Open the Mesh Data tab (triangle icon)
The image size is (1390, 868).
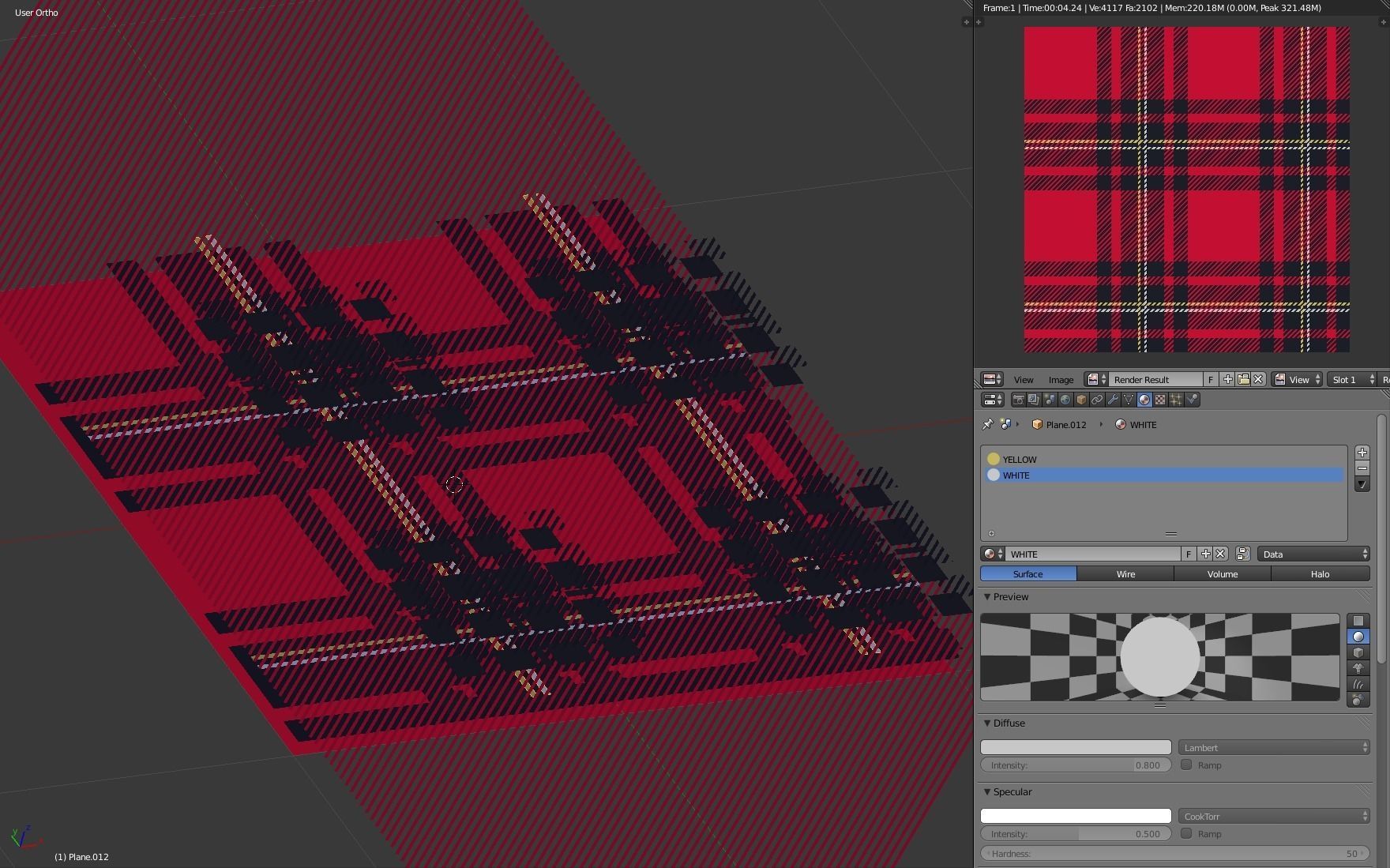click(x=1129, y=400)
